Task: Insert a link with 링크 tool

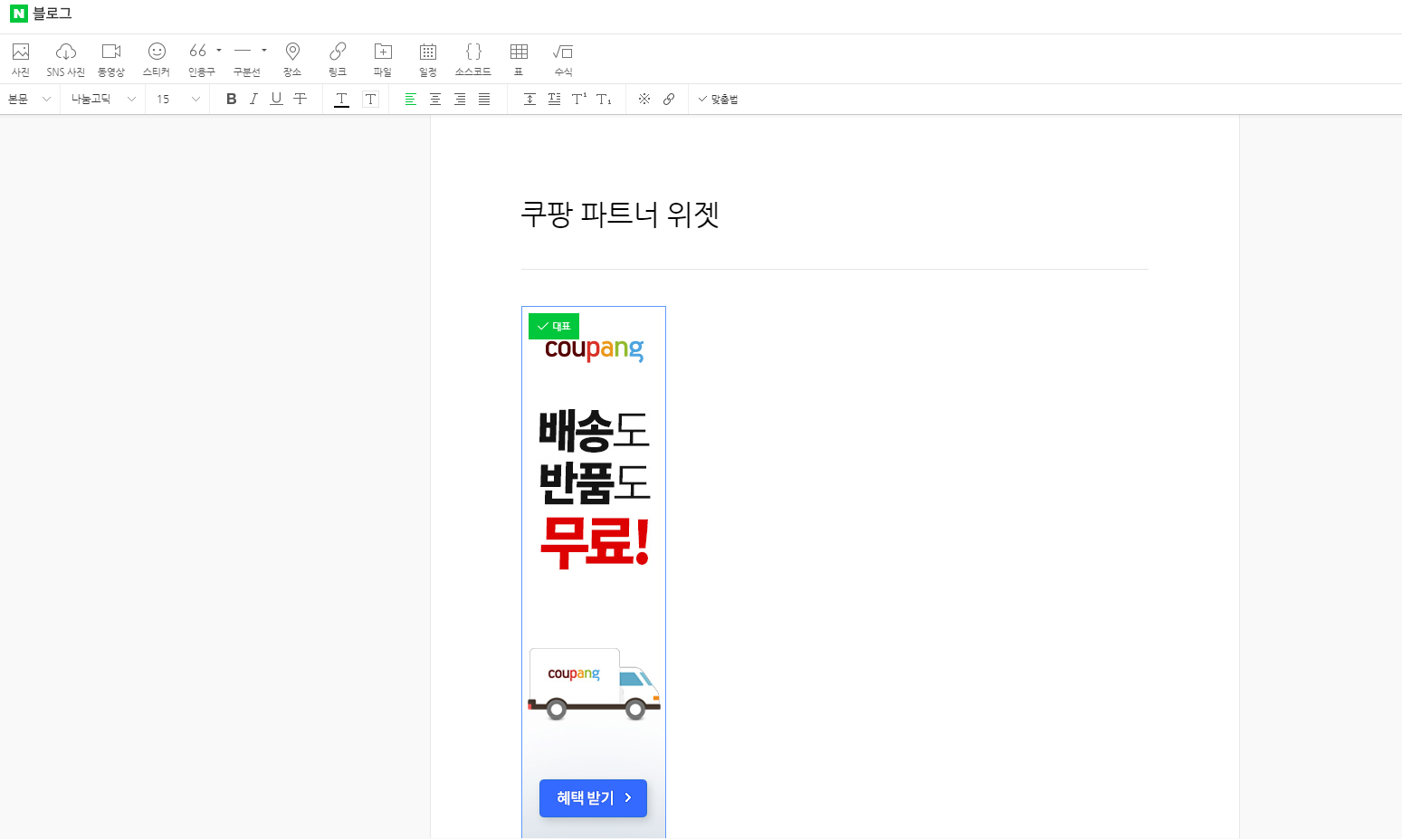Action: [x=338, y=60]
